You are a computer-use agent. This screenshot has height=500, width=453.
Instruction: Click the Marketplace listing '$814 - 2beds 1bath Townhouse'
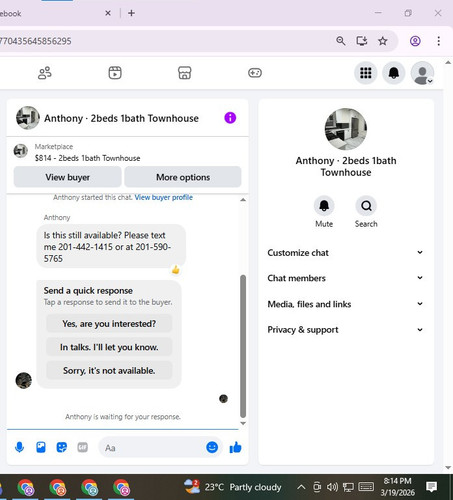pyautogui.click(x=87, y=158)
